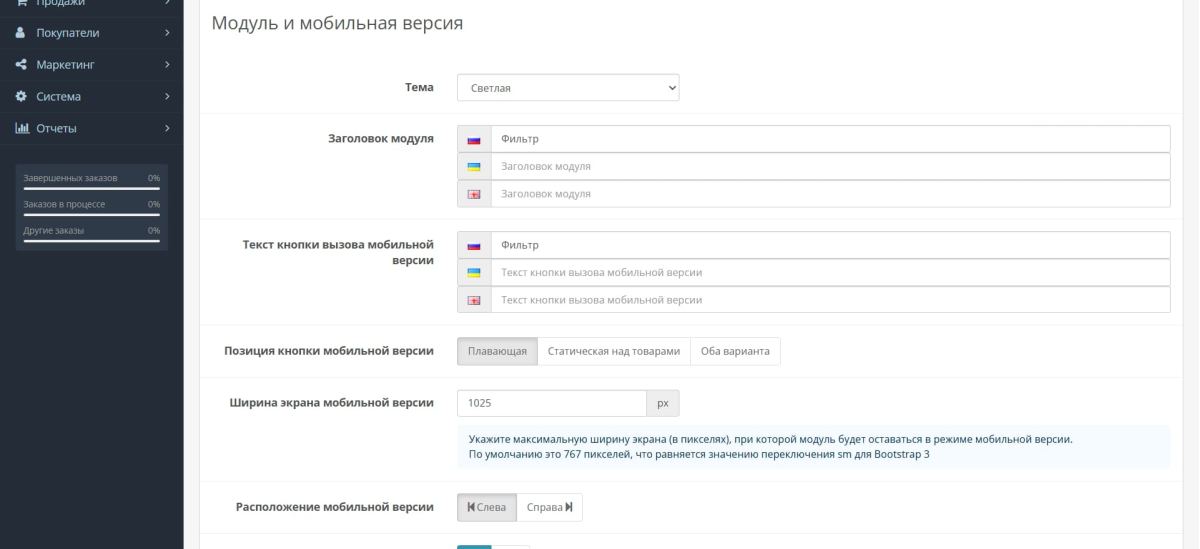Click the Система gear icon in sidebar

(x=21, y=97)
